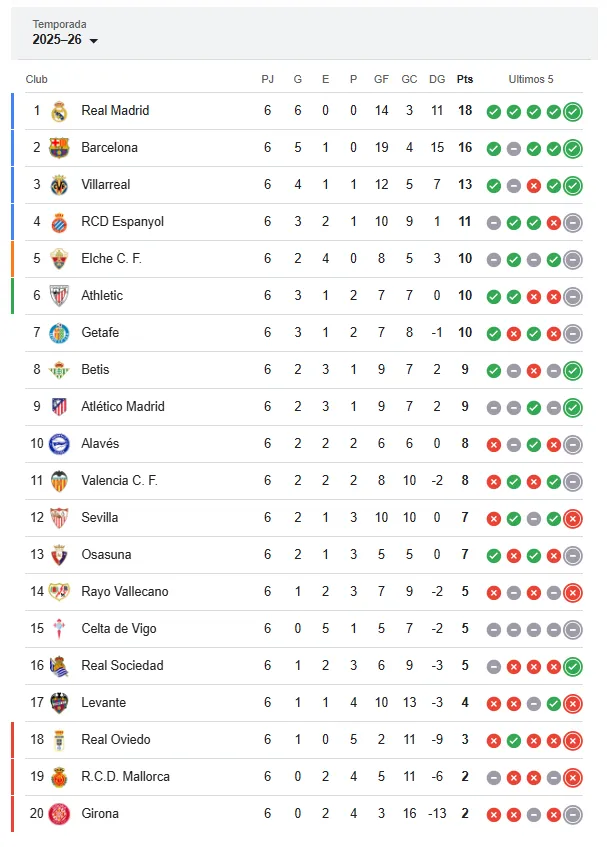The width and height of the screenshot is (607, 847).
Task: Click the Sevilla club crest
Action: pos(59,518)
